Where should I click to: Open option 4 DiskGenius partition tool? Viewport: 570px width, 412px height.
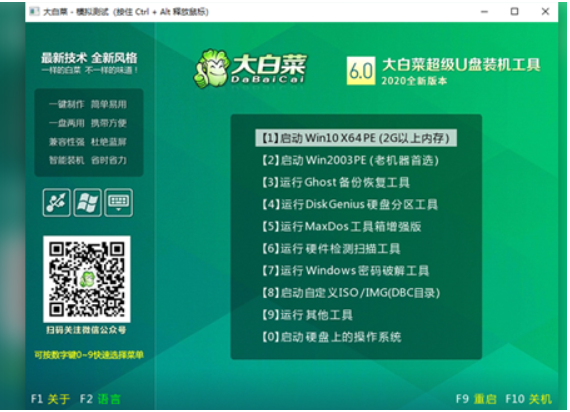[349, 204]
